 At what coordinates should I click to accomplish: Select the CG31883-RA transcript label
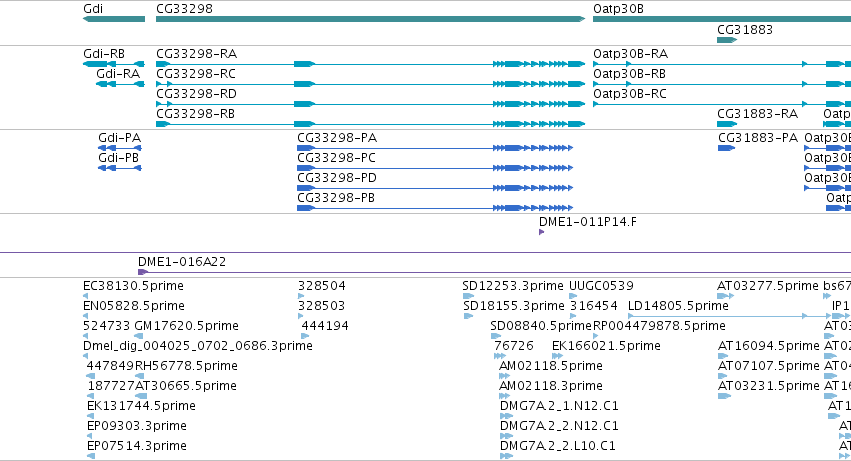point(758,114)
